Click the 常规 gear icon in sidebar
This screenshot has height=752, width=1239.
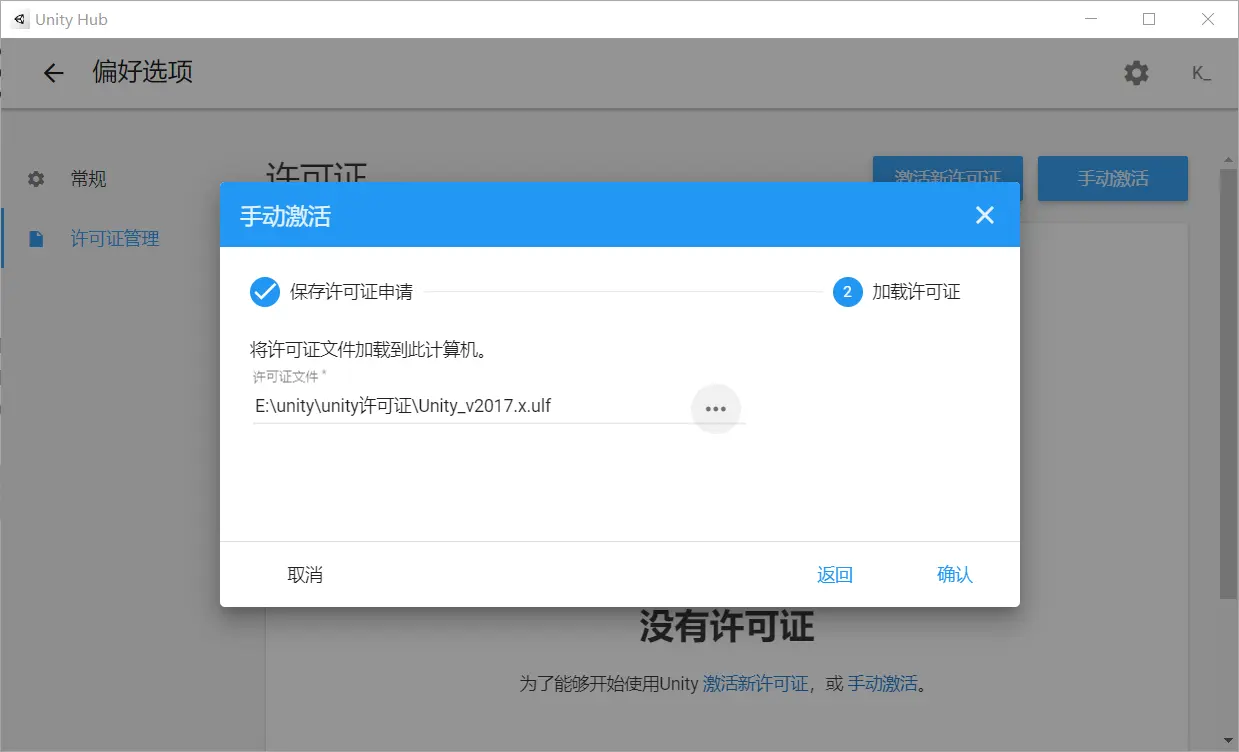click(36, 179)
